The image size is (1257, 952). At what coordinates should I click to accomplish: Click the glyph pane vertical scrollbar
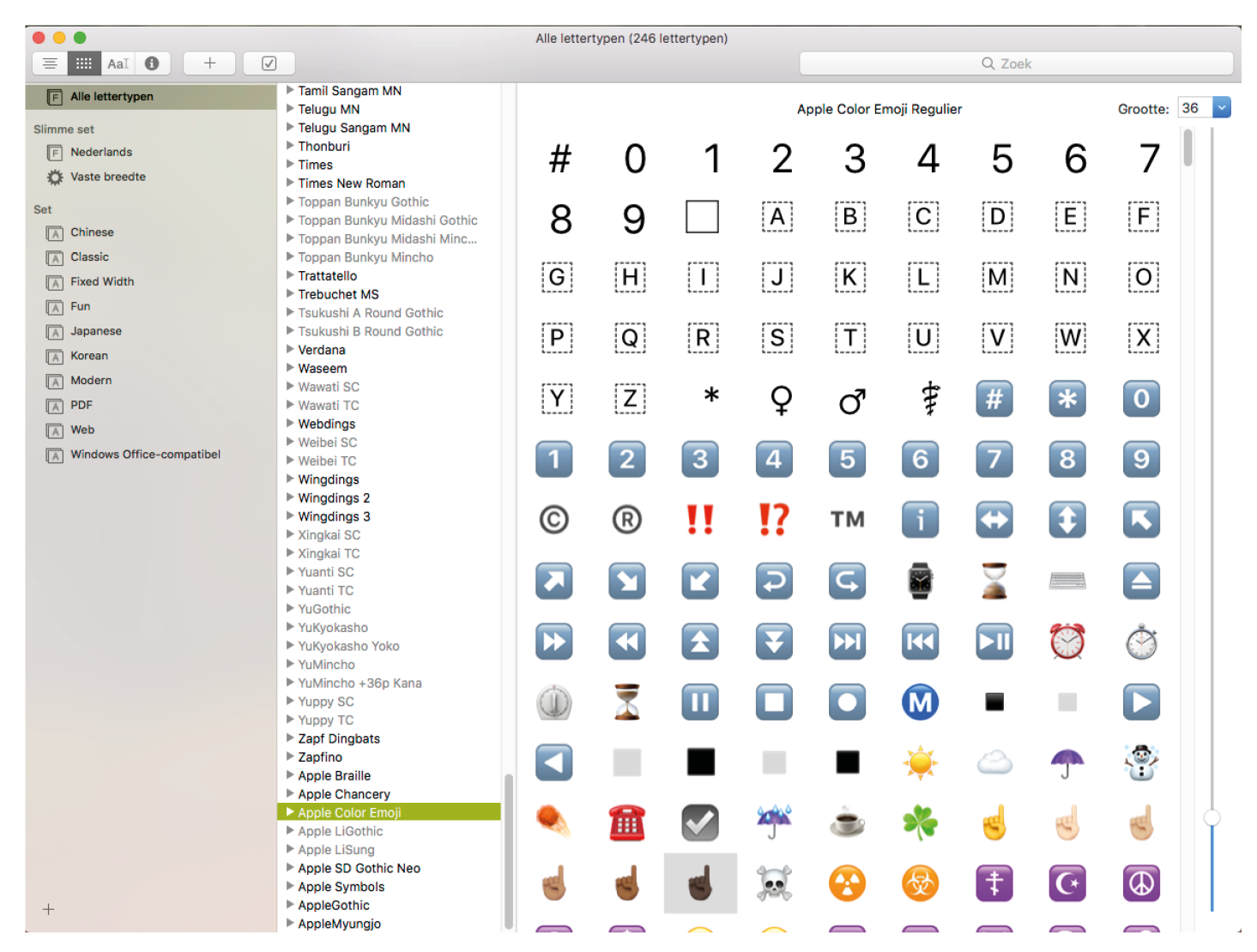pos(1188,148)
